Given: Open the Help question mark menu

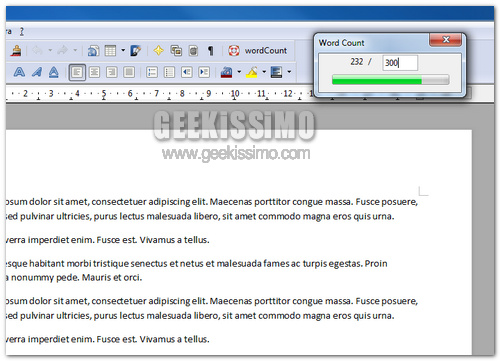Looking at the screenshot, I should pyautogui.click(x=22, y=32).
